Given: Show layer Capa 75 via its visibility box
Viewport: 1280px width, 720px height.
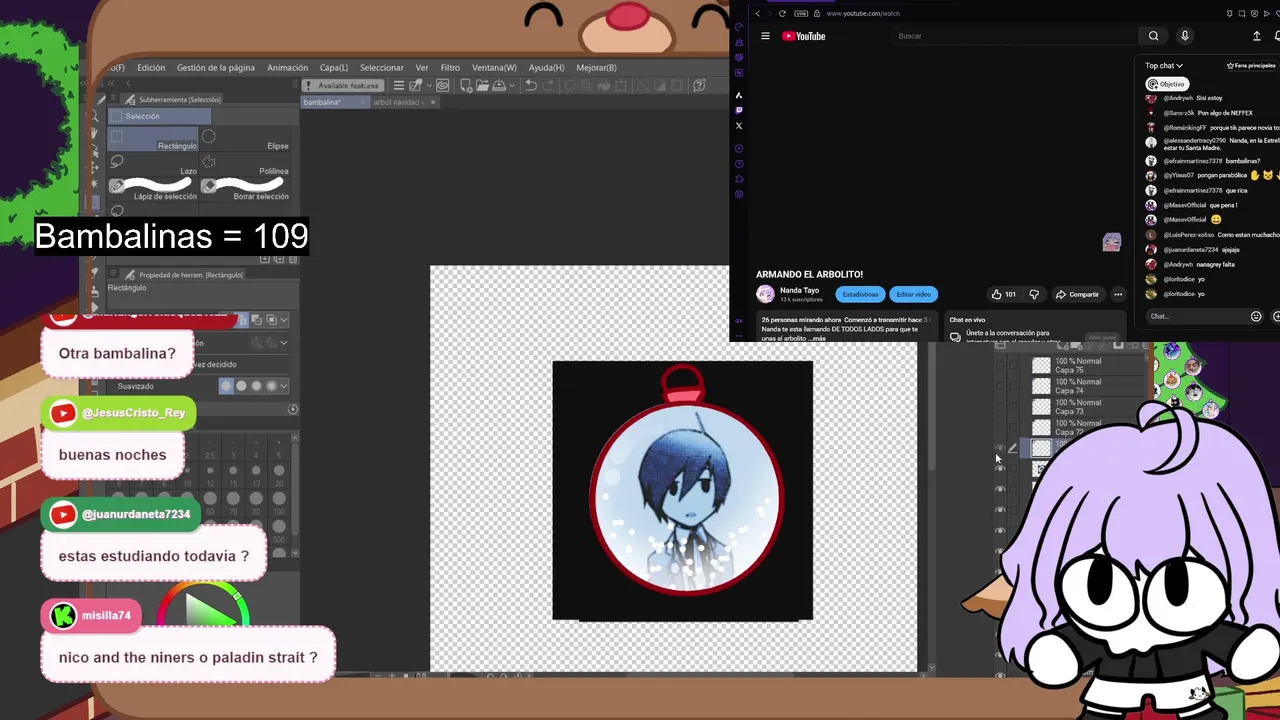Looking at the screenshot, I should coord(1000,365).
